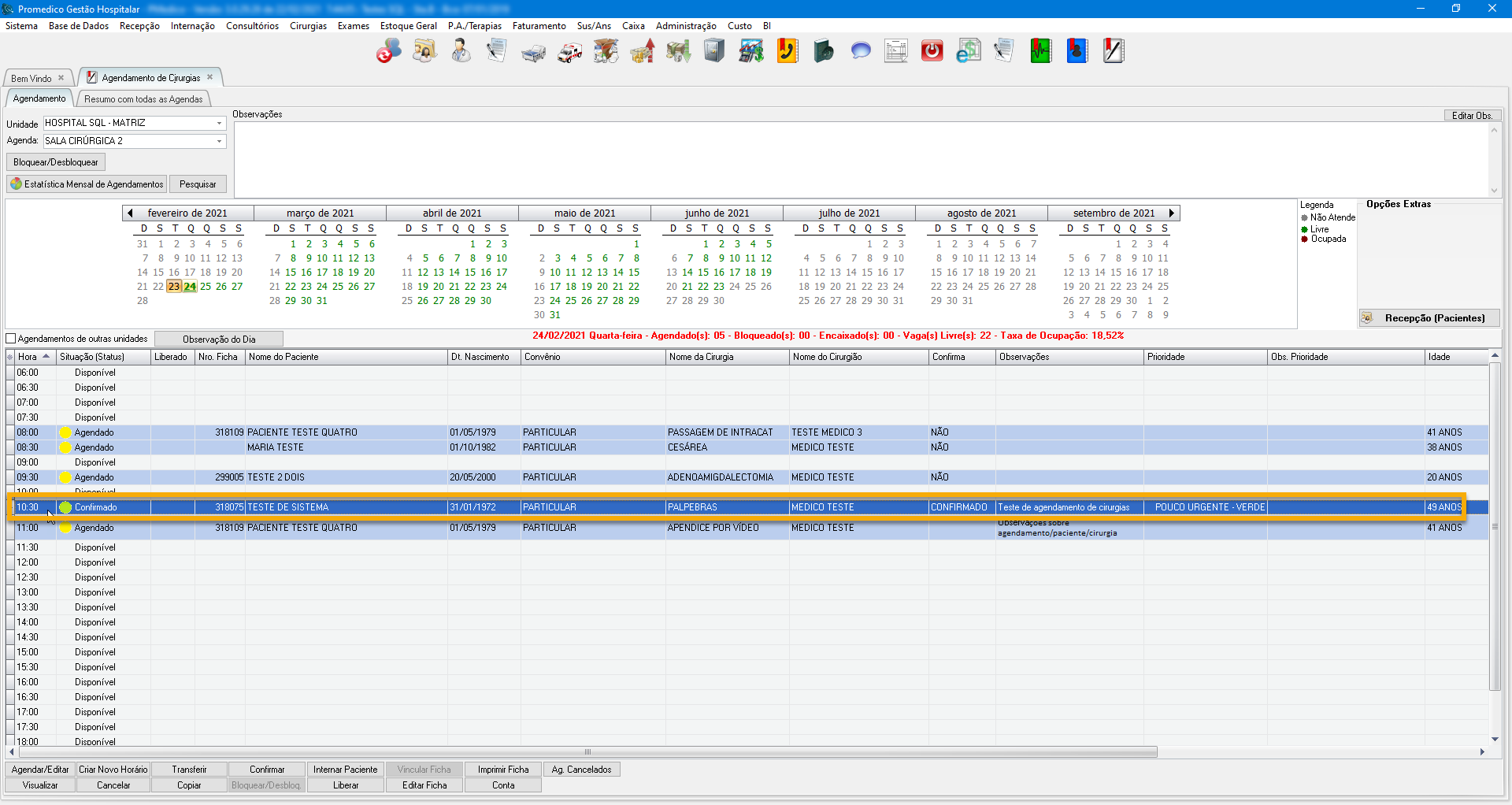Click the yellow phone book icon

[x=787, y=51]
